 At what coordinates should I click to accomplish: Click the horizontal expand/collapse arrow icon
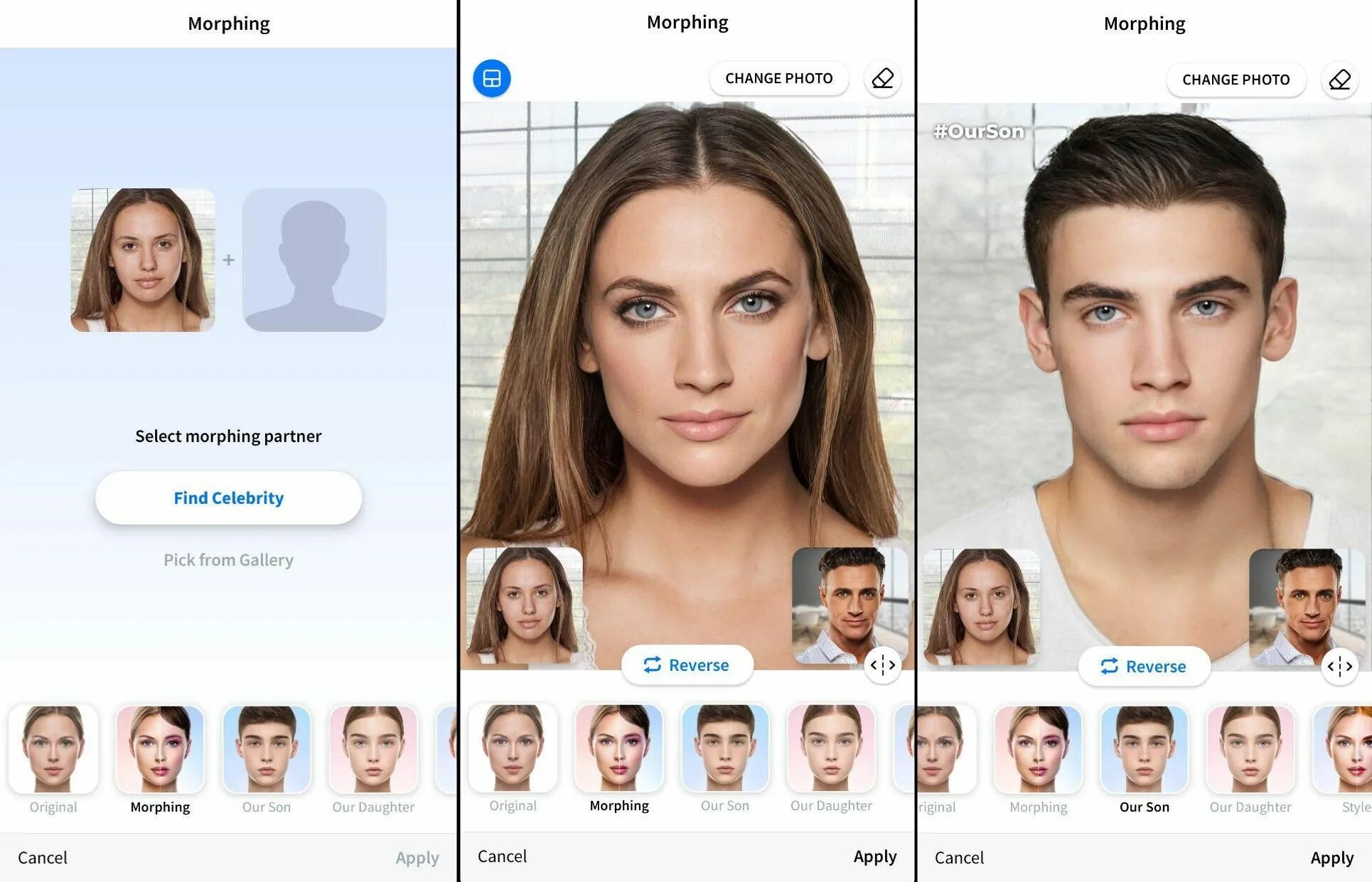click(x=882, y=663)
